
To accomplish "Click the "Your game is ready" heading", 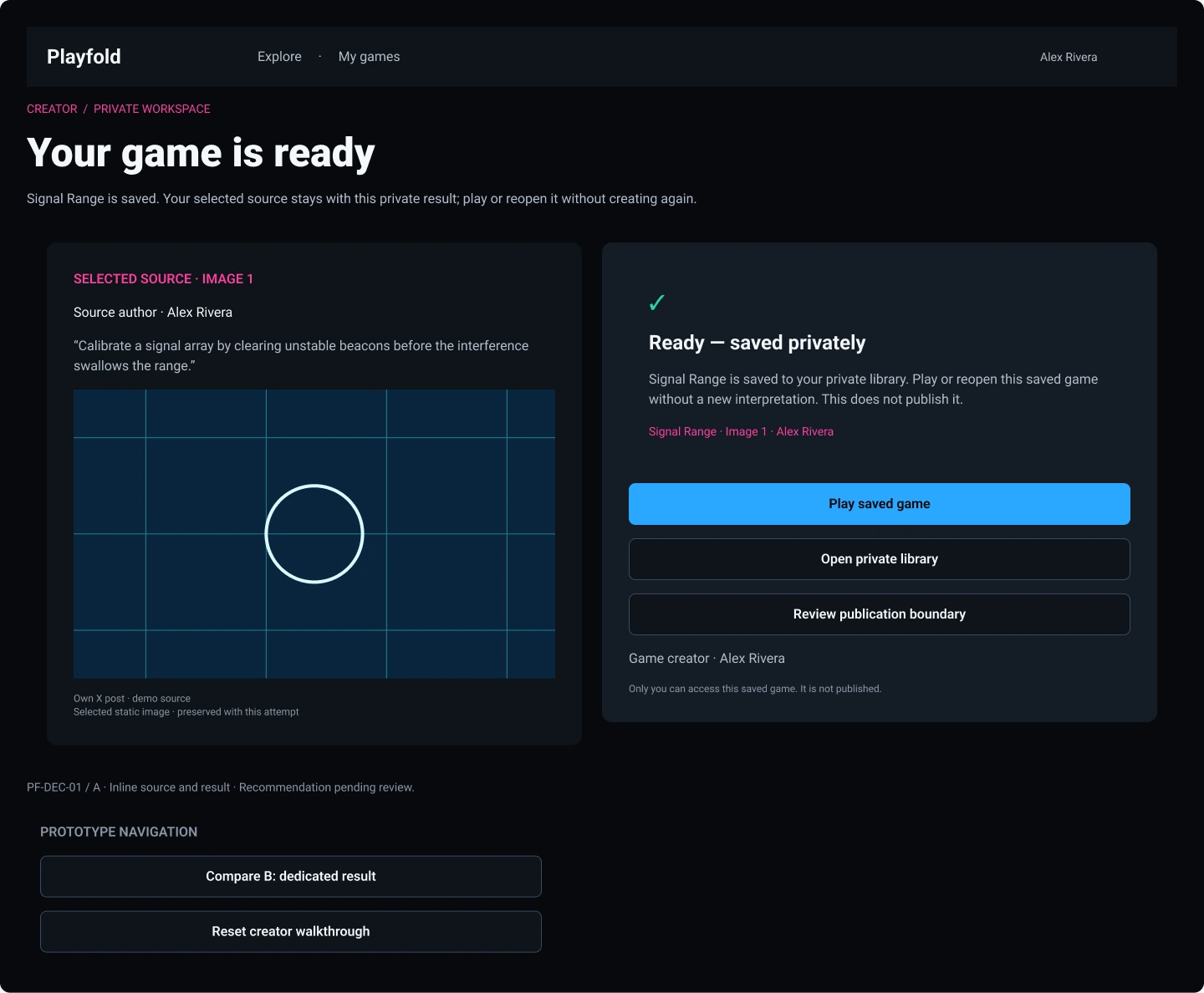I will tap(201, 154).
